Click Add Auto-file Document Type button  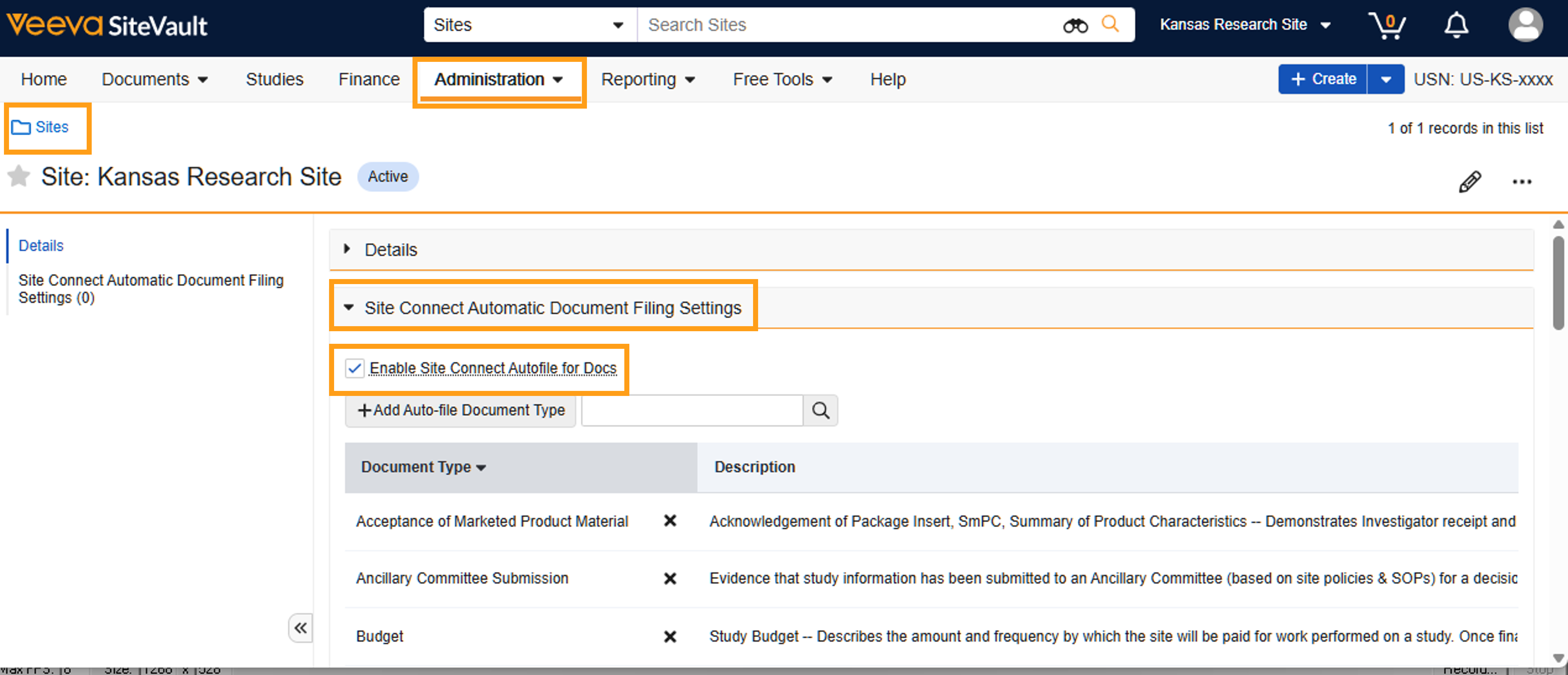pyautogui.click(x=461, y=410)
